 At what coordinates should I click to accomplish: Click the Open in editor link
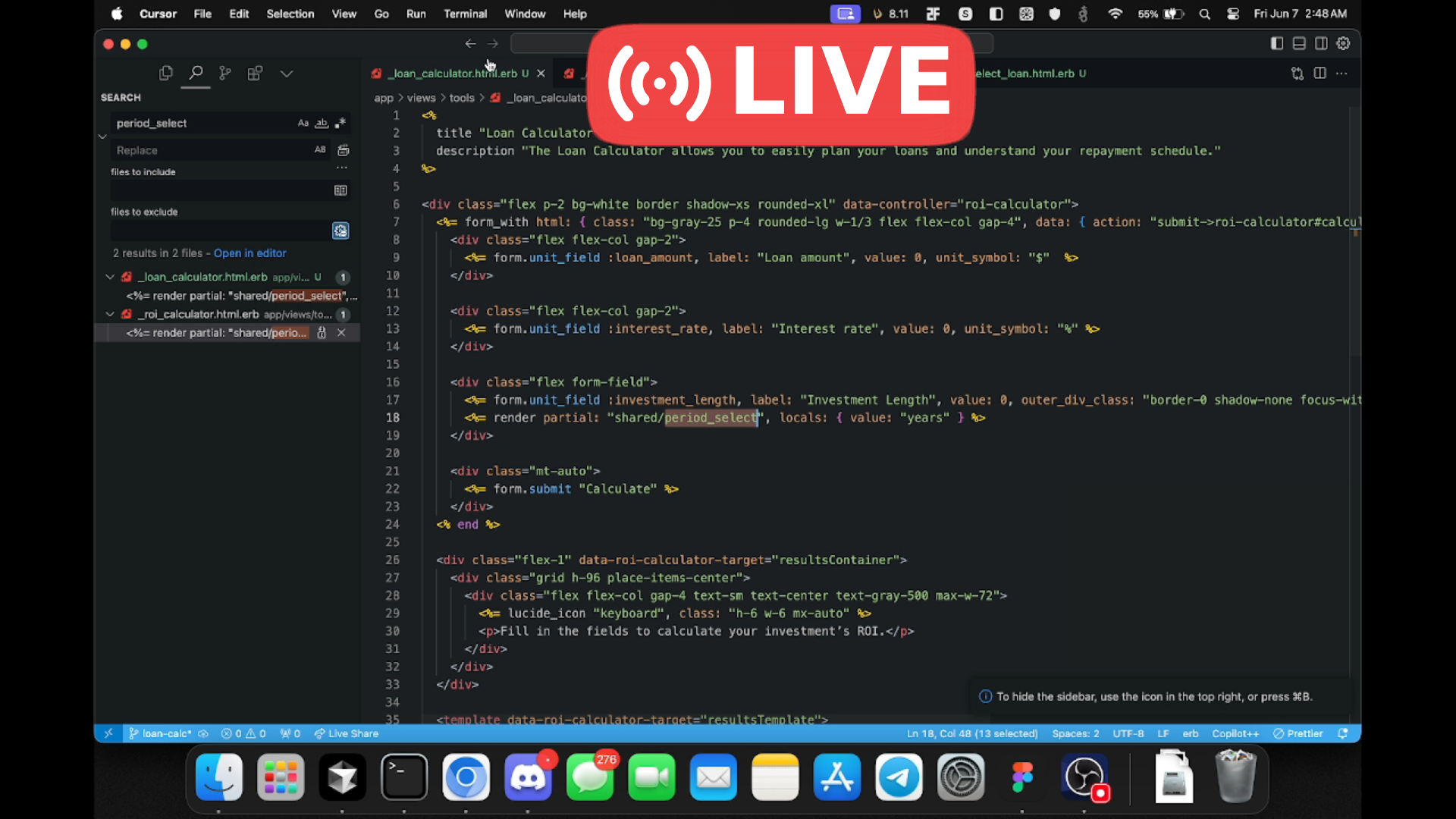pyautogui.click(x=249, y=253)
